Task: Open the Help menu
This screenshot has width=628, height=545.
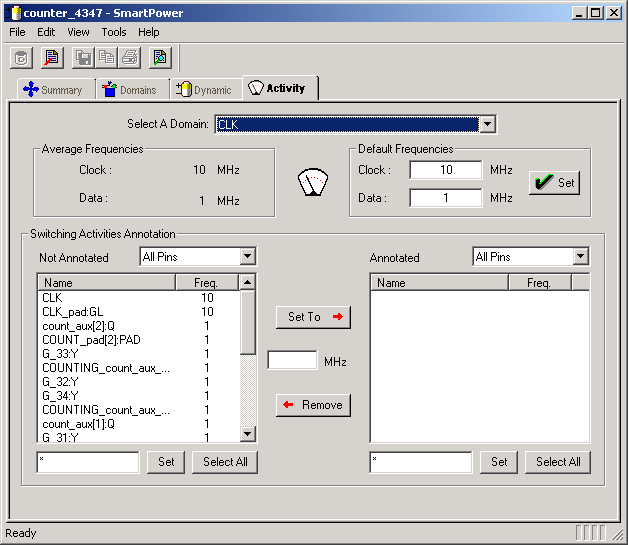Action: (149, 32)
